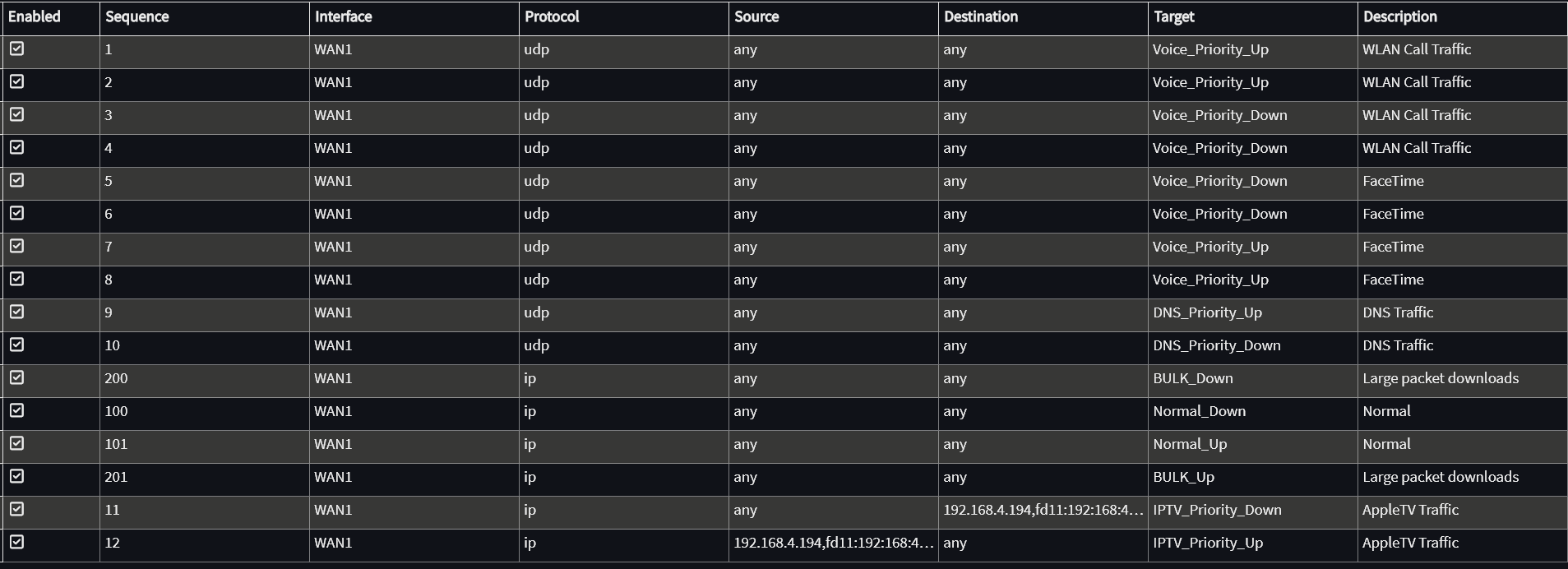This screenshot has width=1568, height=569.
Task: Disable the rule with sequence 9
Action: (17, 312)
